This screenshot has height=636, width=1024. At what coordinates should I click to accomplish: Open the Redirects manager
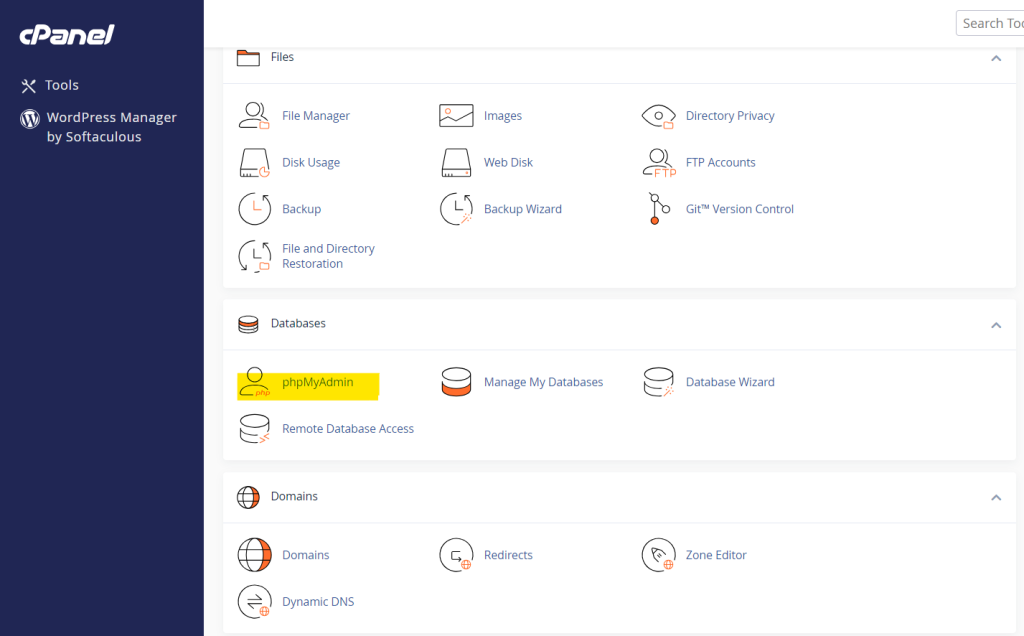[509, 555]
